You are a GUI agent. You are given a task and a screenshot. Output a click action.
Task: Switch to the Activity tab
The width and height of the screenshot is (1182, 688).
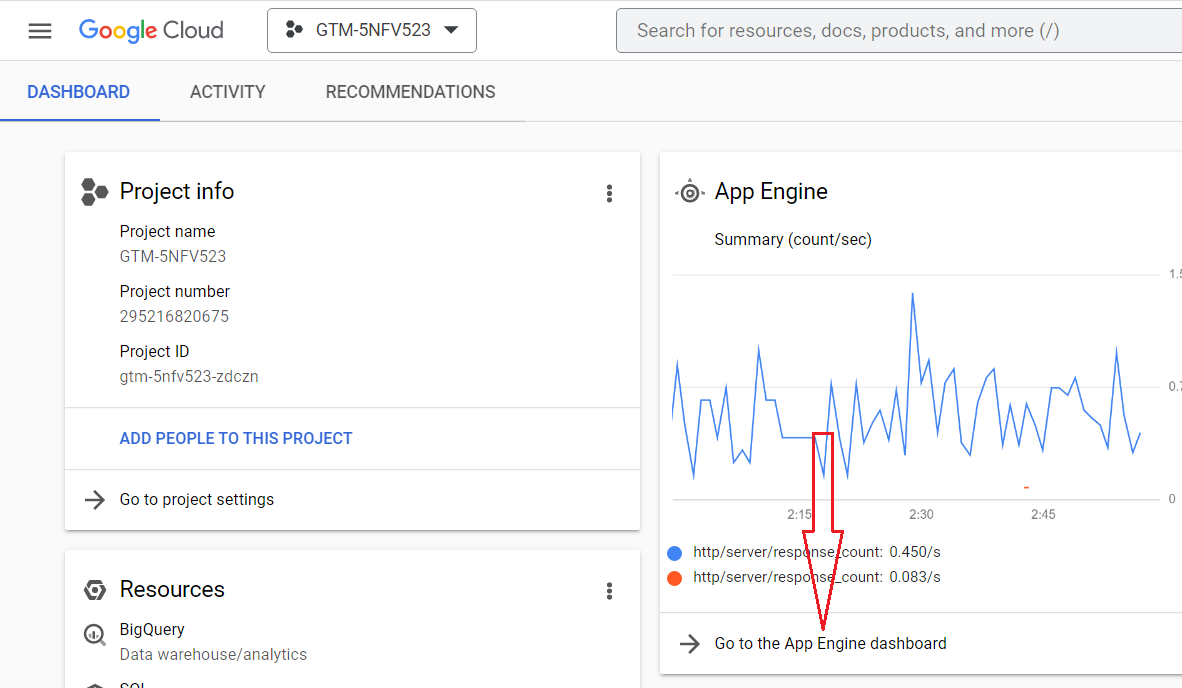(228, 92)
